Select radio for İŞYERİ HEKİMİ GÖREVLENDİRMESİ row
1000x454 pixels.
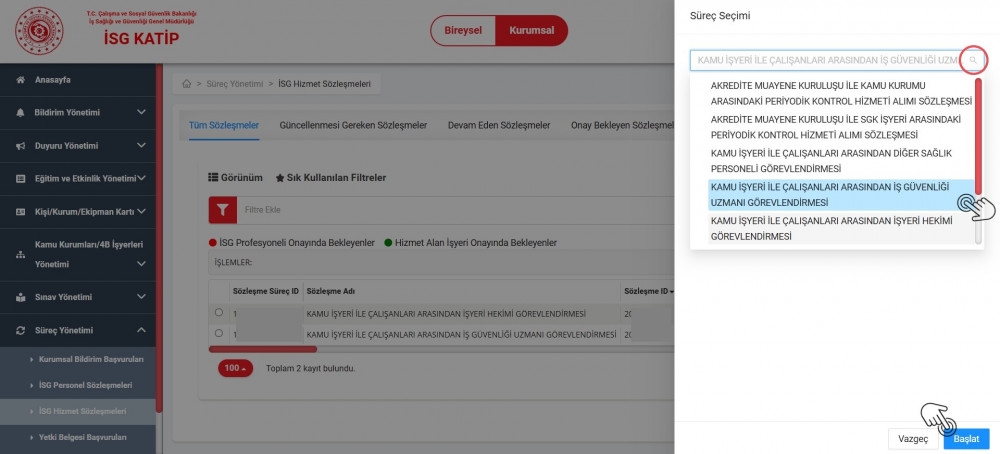(219, 312)
